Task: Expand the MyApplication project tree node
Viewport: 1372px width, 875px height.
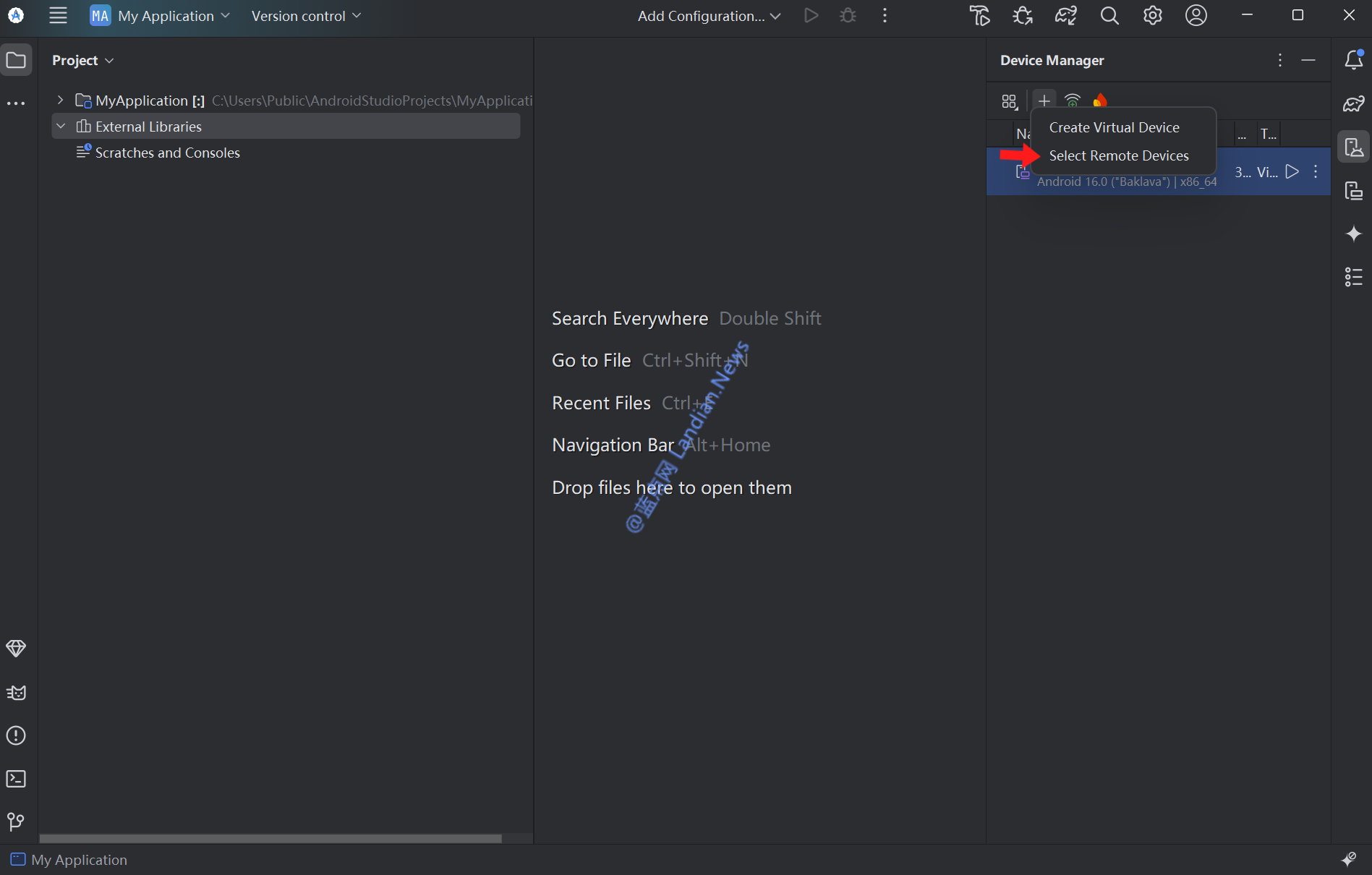Action: 61,101
